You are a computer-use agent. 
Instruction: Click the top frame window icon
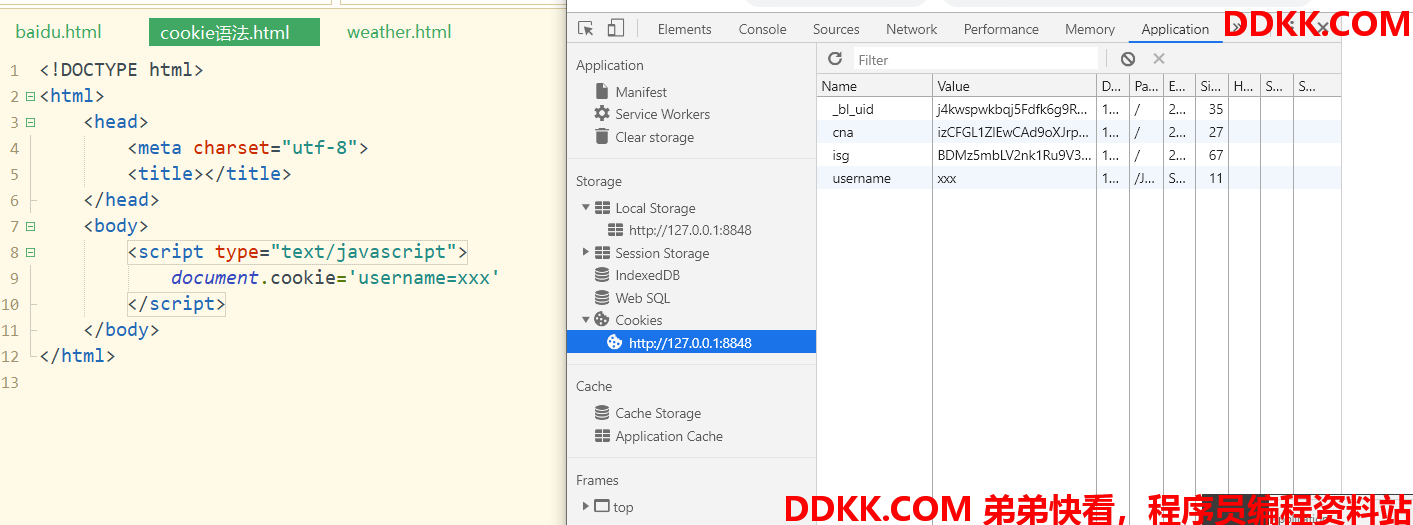pos(602,507)
